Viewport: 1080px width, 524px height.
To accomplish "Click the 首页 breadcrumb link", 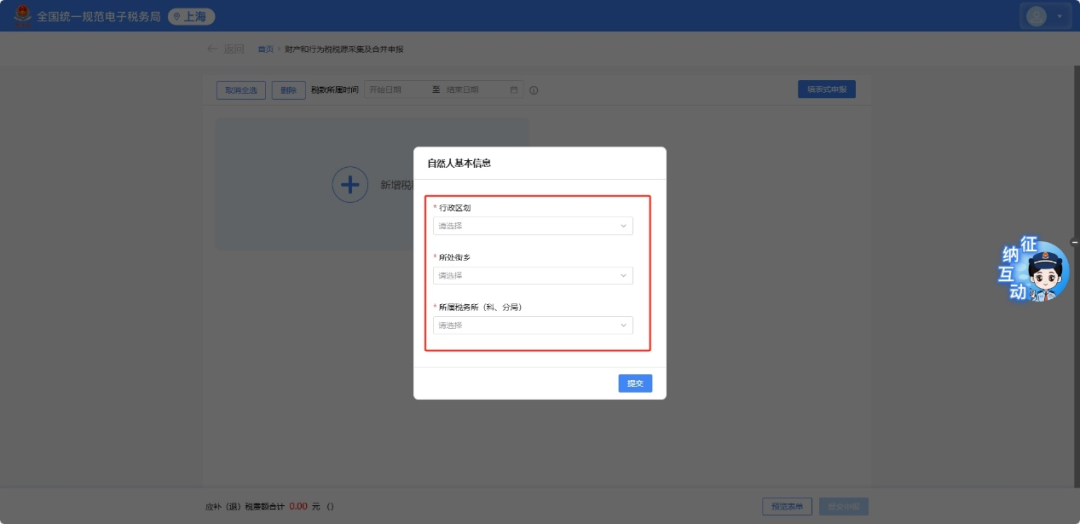I will coord(265,49).
